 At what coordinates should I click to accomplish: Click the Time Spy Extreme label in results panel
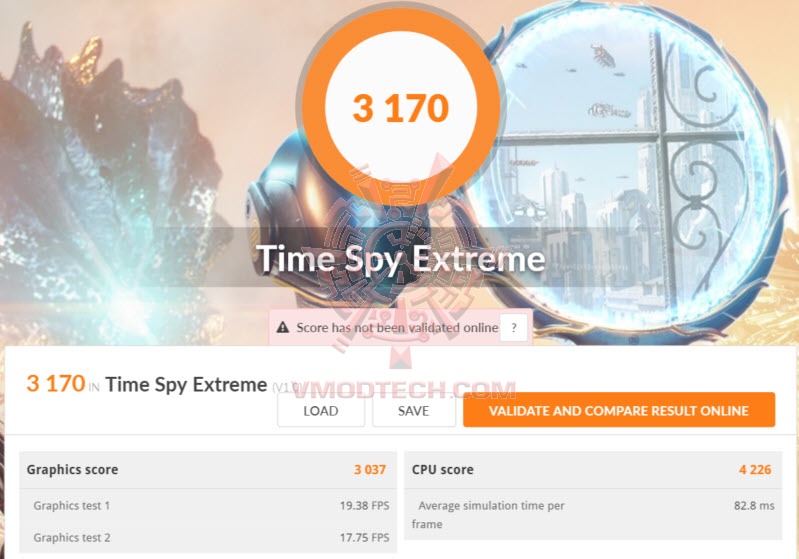[186, 384]
